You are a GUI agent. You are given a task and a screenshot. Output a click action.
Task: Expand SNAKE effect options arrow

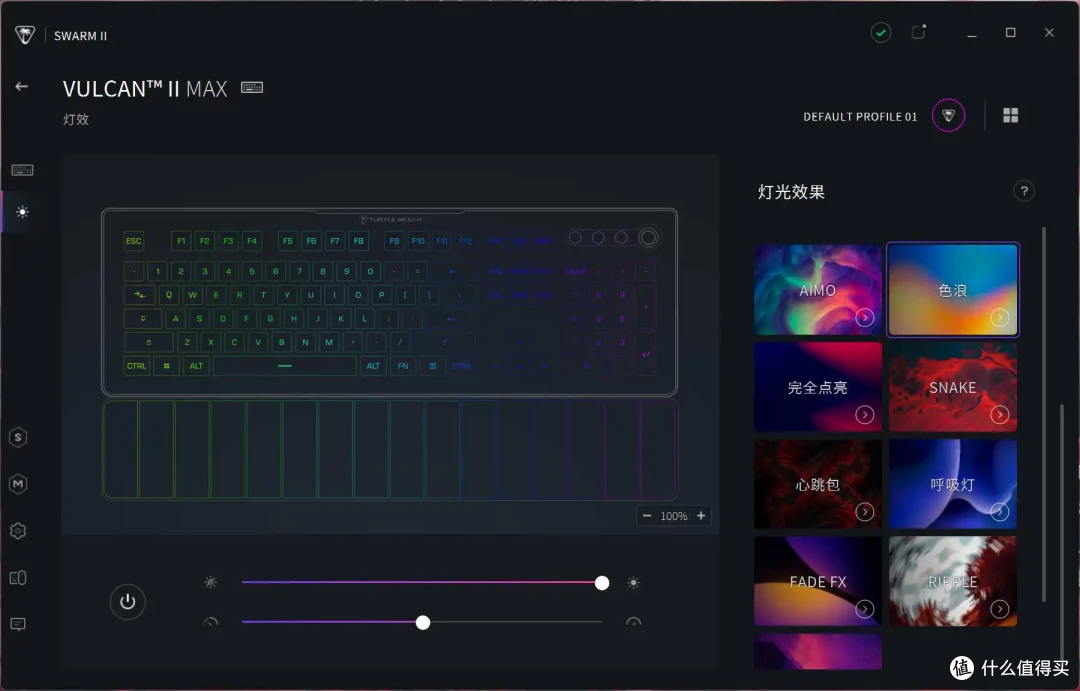point(999,415)
